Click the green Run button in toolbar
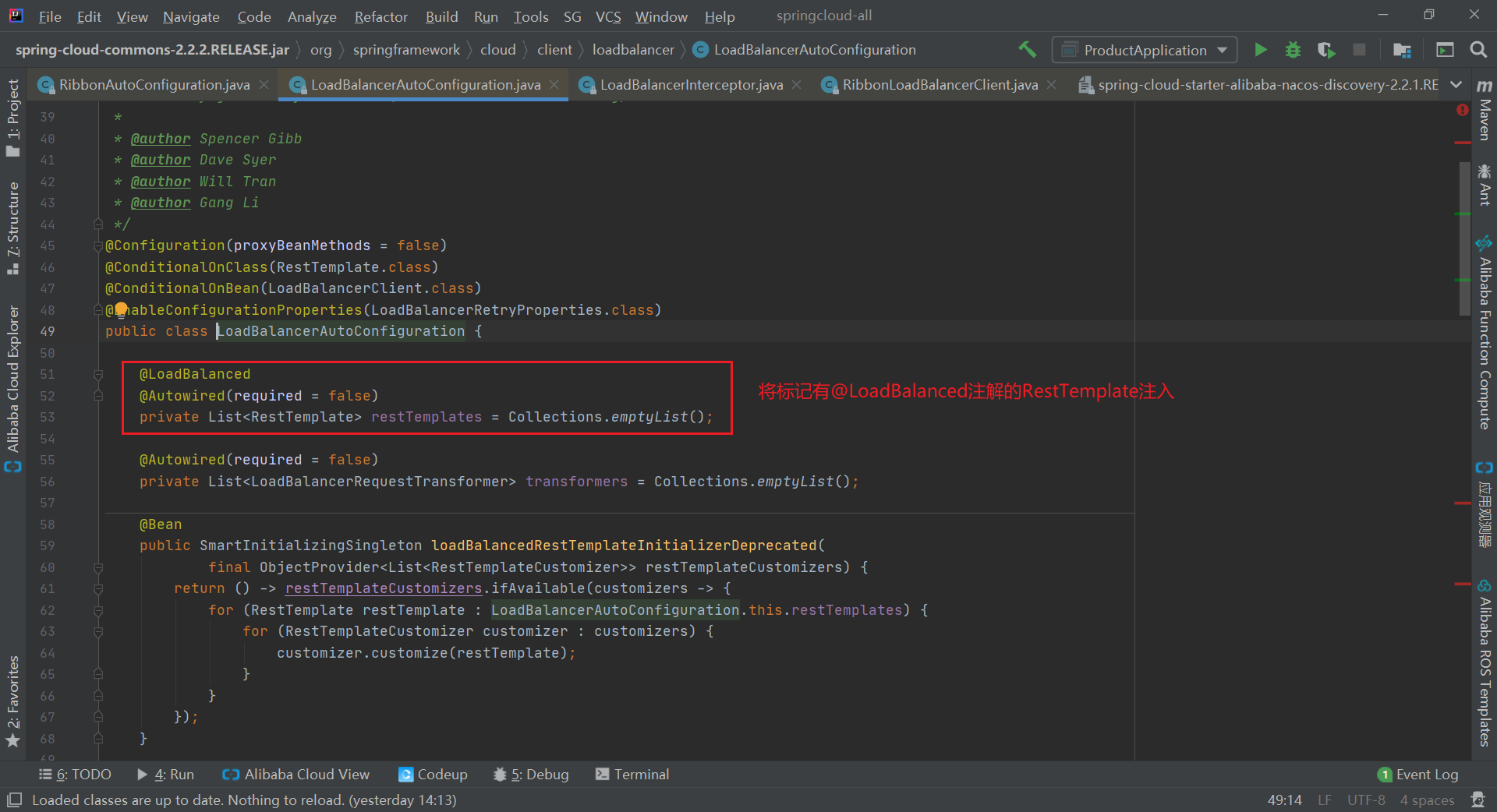 pos(1260,50)
